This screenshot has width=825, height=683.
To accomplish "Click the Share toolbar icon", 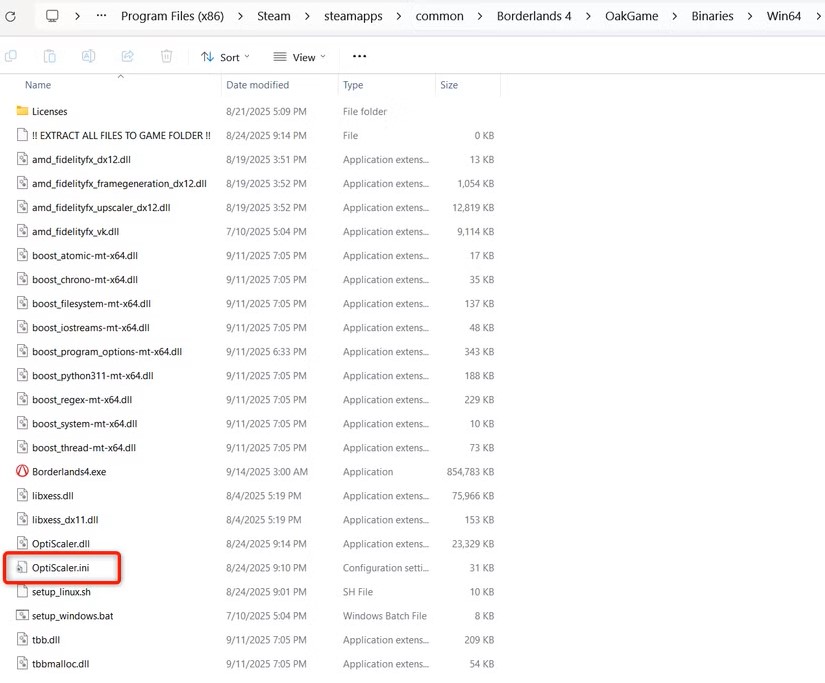I will pos(127,57).
